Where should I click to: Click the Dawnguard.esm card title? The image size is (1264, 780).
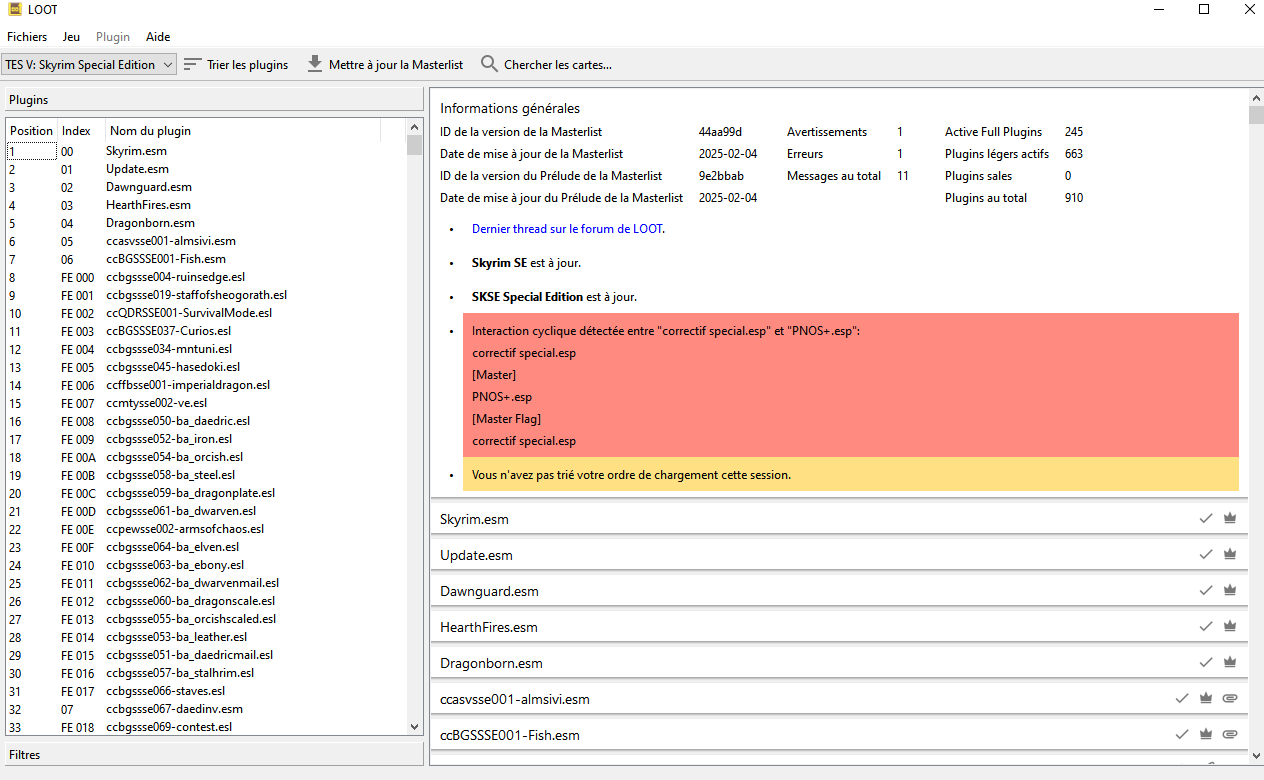point(489,591)
